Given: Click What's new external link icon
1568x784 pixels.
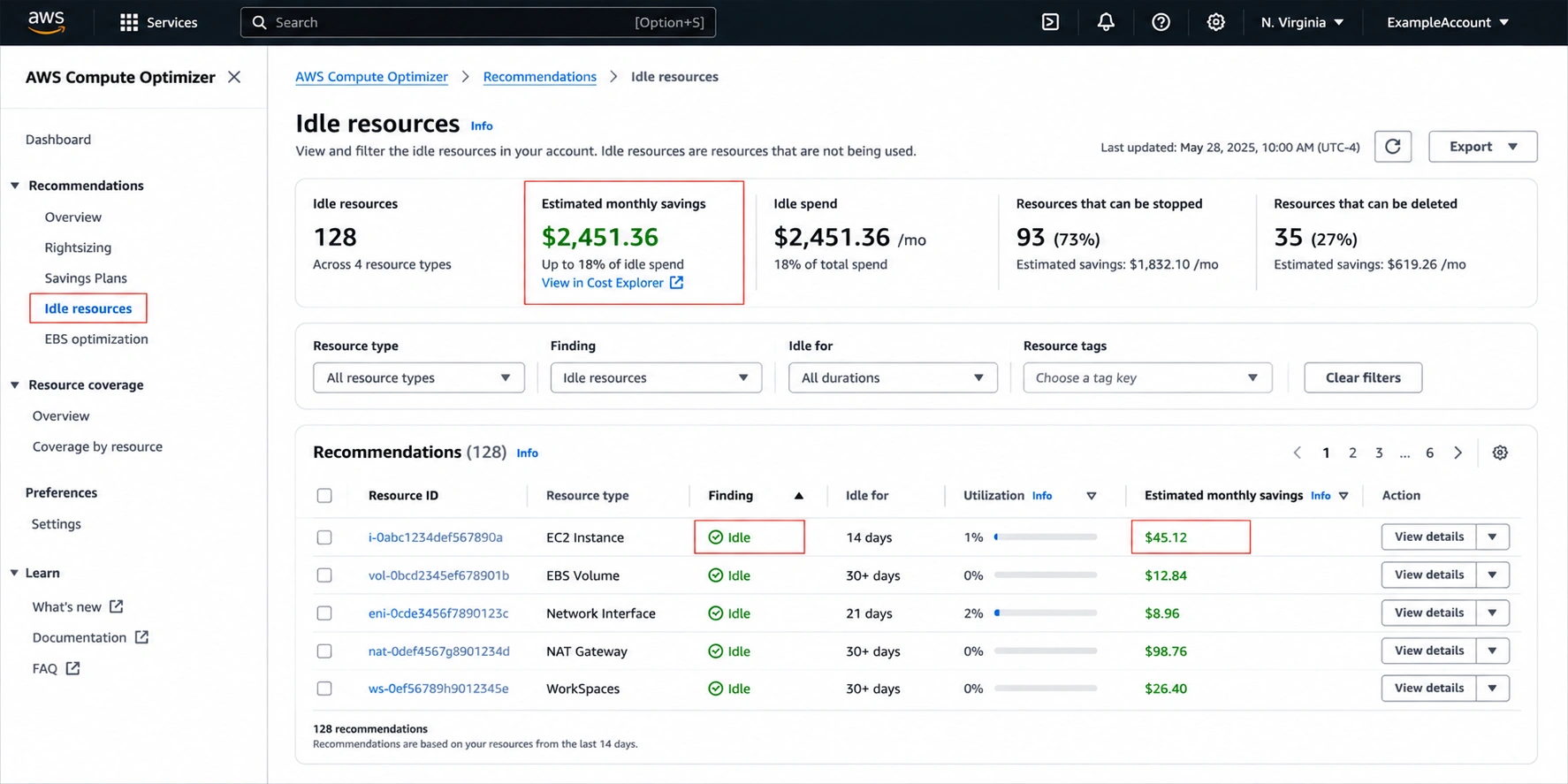Looking at the screenshot, I should coord(117,606).
